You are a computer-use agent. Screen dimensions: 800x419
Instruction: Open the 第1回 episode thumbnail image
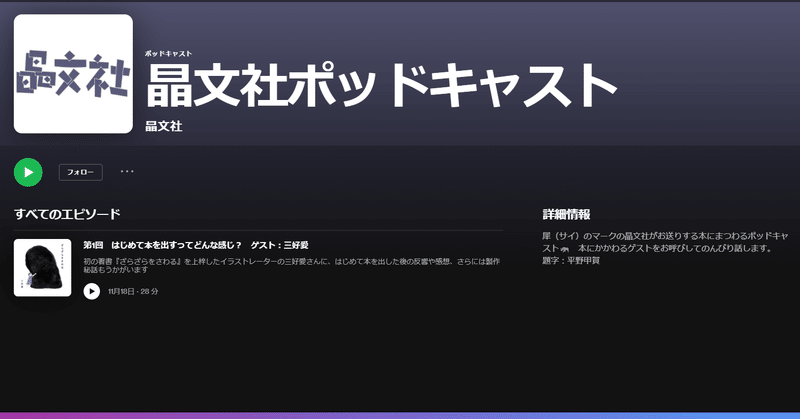42,267
